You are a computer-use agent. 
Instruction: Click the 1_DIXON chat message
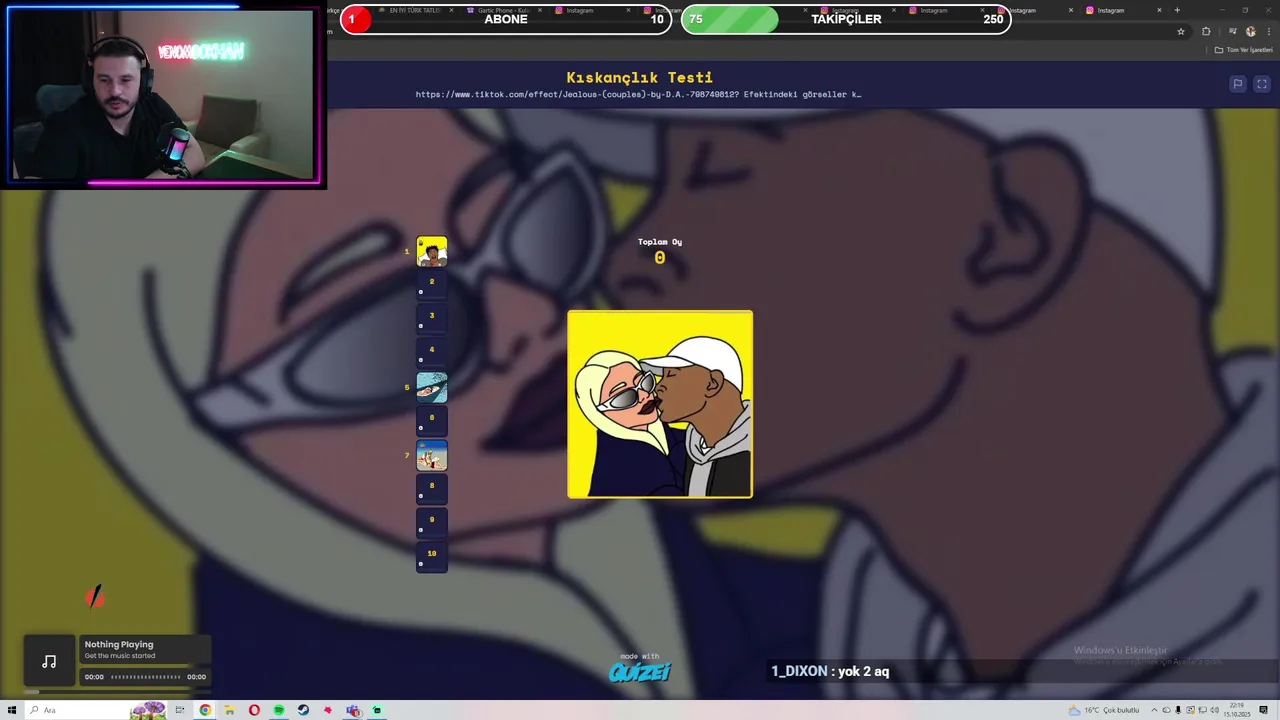[x=830, y=671]
